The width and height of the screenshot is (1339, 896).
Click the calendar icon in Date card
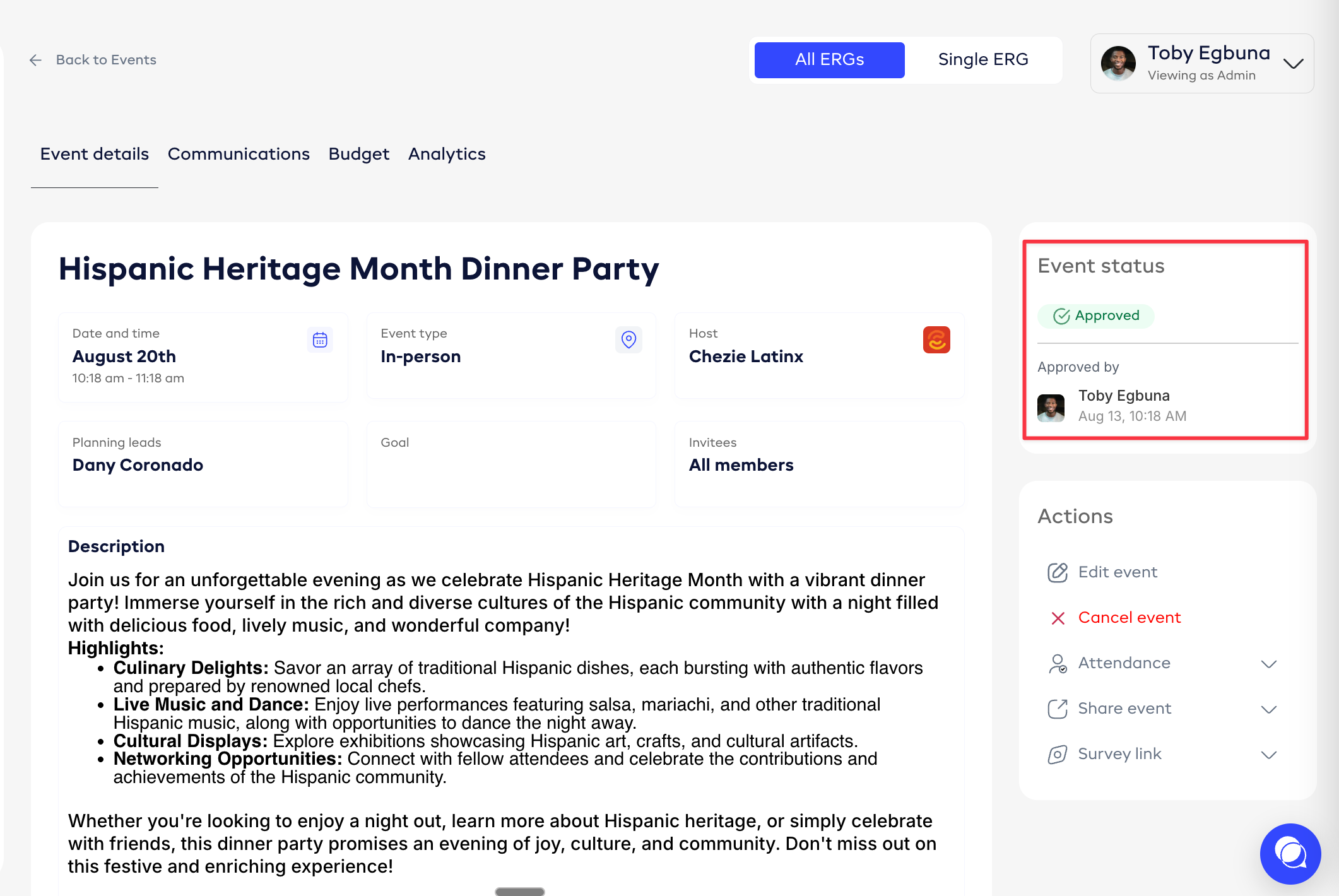coord(320,340)
